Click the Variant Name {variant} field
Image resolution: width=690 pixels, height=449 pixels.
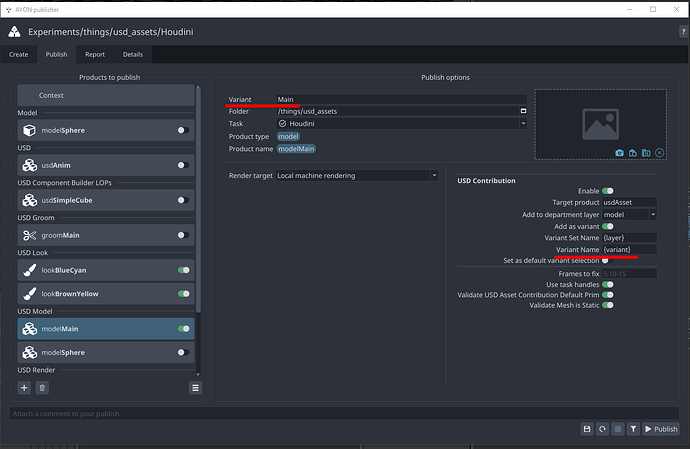point(629,250)
